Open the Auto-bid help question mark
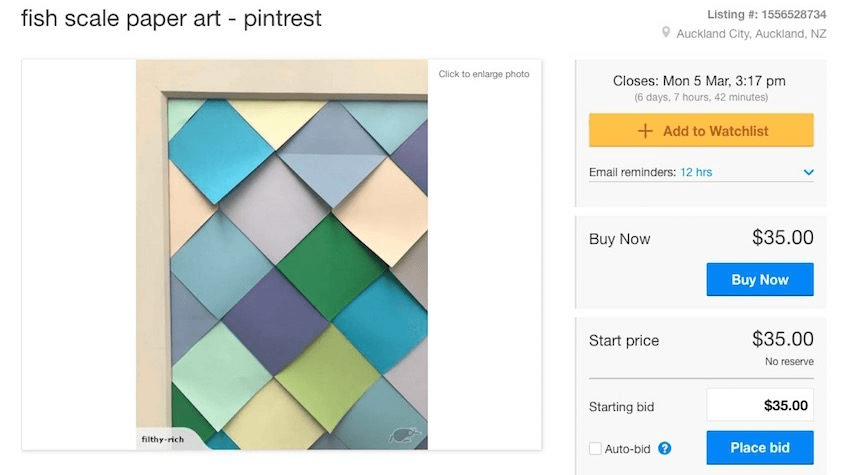 [664, 449]
